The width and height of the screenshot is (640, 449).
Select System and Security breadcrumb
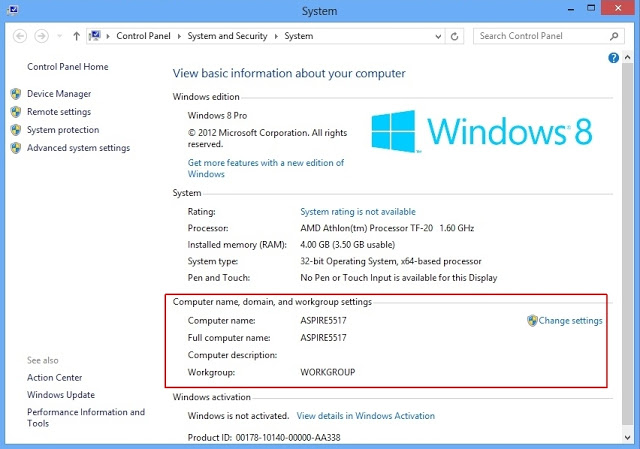pyautogui.click(x=227, y=36)
